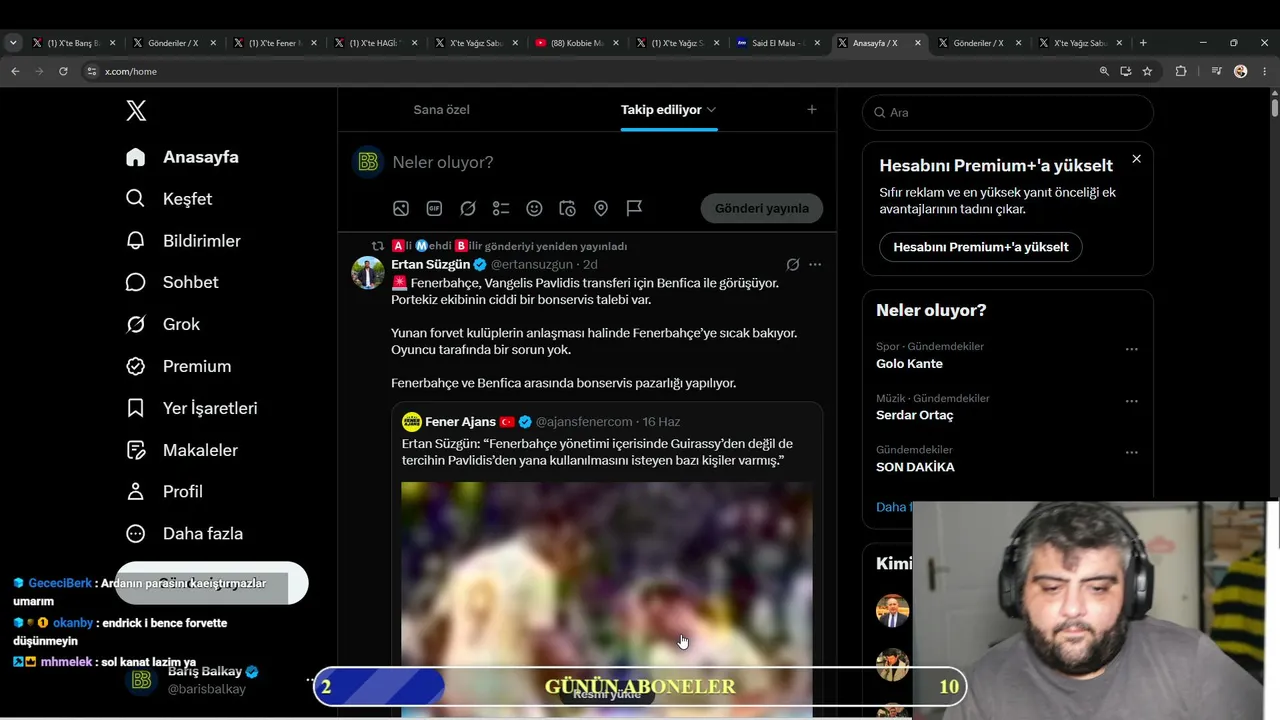Expand Daha fazla menu in sidebar
1280x720 pixels.
pyautogui.click(x=184, y=534)
